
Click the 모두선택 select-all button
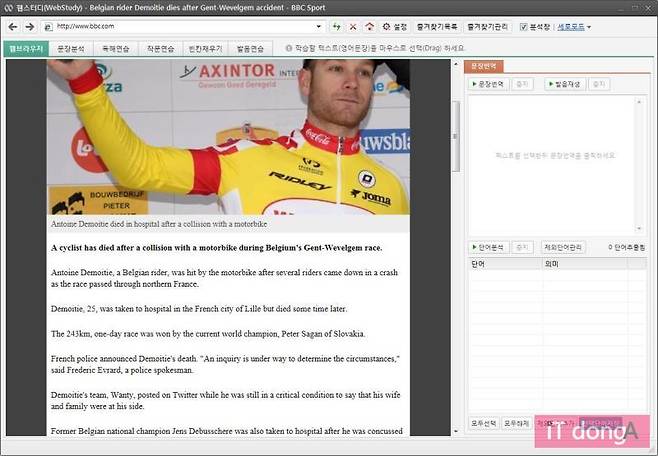483,423
